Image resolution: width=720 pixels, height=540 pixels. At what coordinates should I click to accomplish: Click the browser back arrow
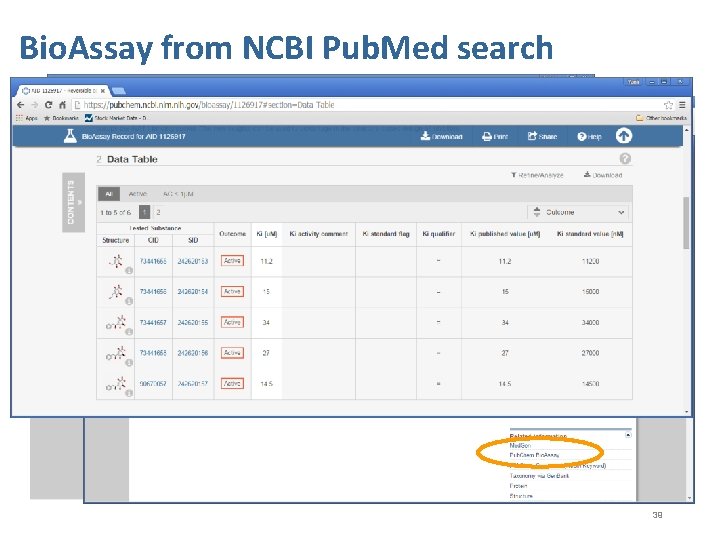[x=20, y=105]
